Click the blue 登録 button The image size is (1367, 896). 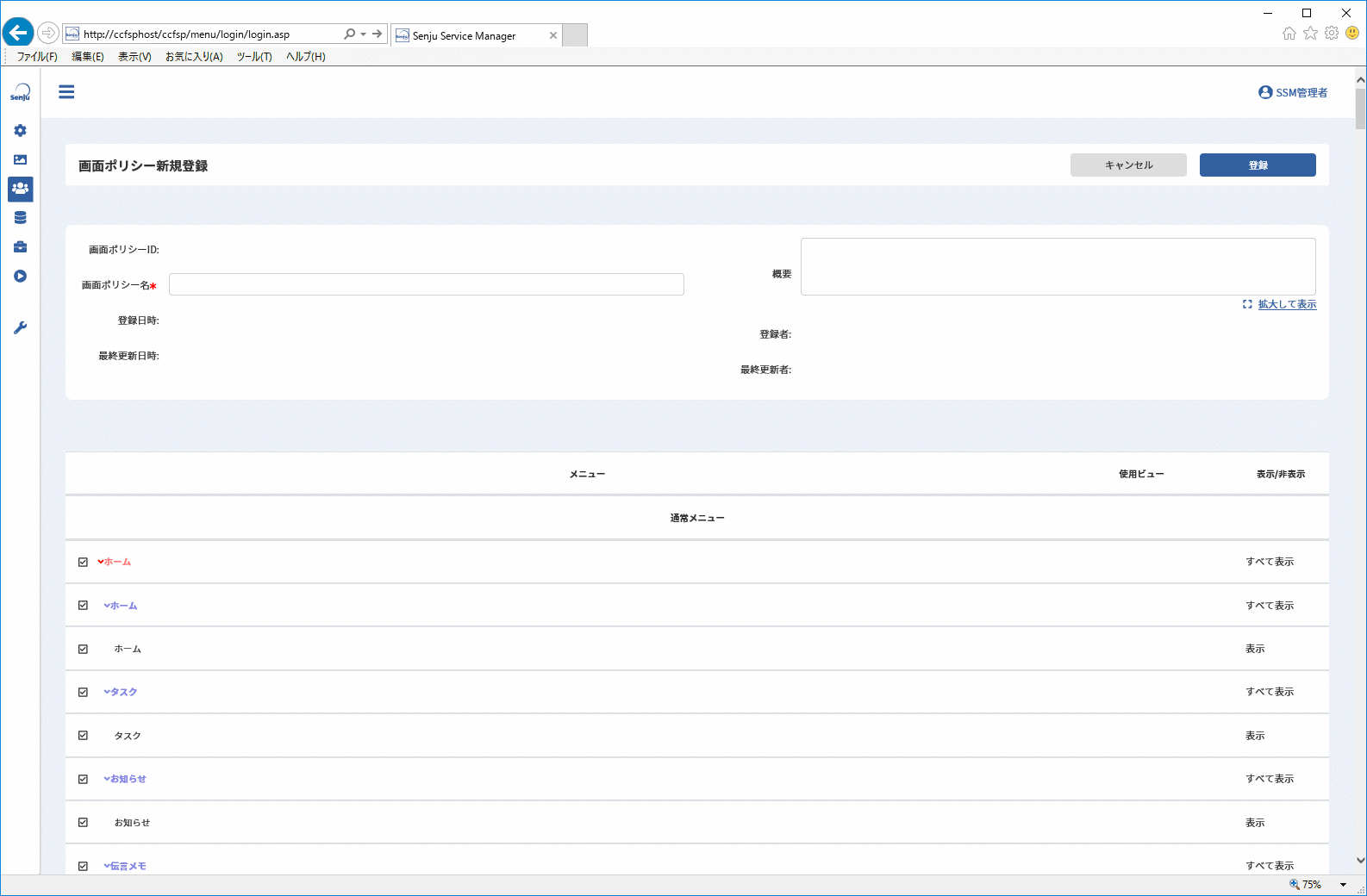(x=1258, y=165)
